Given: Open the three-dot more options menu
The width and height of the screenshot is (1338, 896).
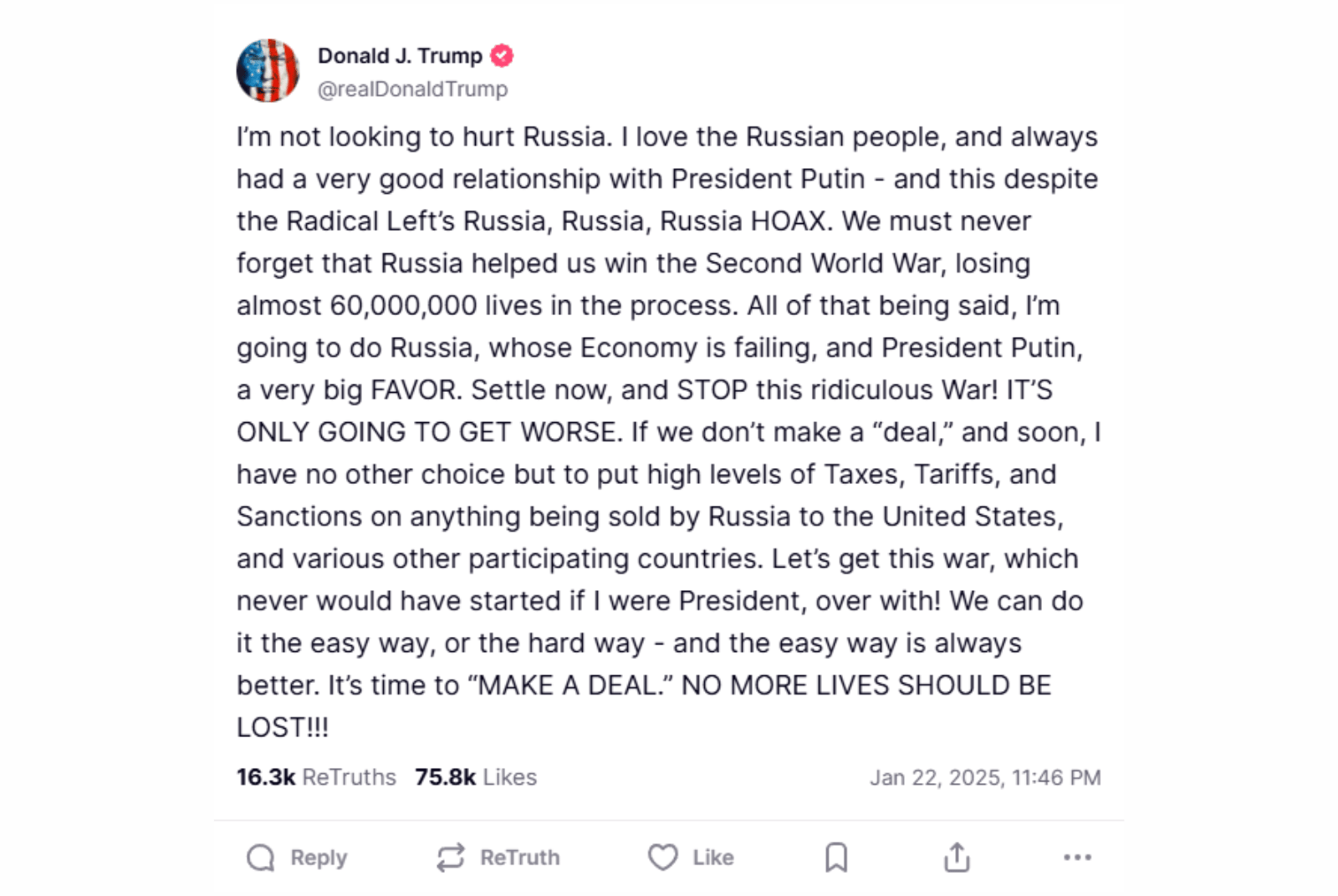Looking at the screenshot, I should pyautogui.click(x=1077, y=858).
